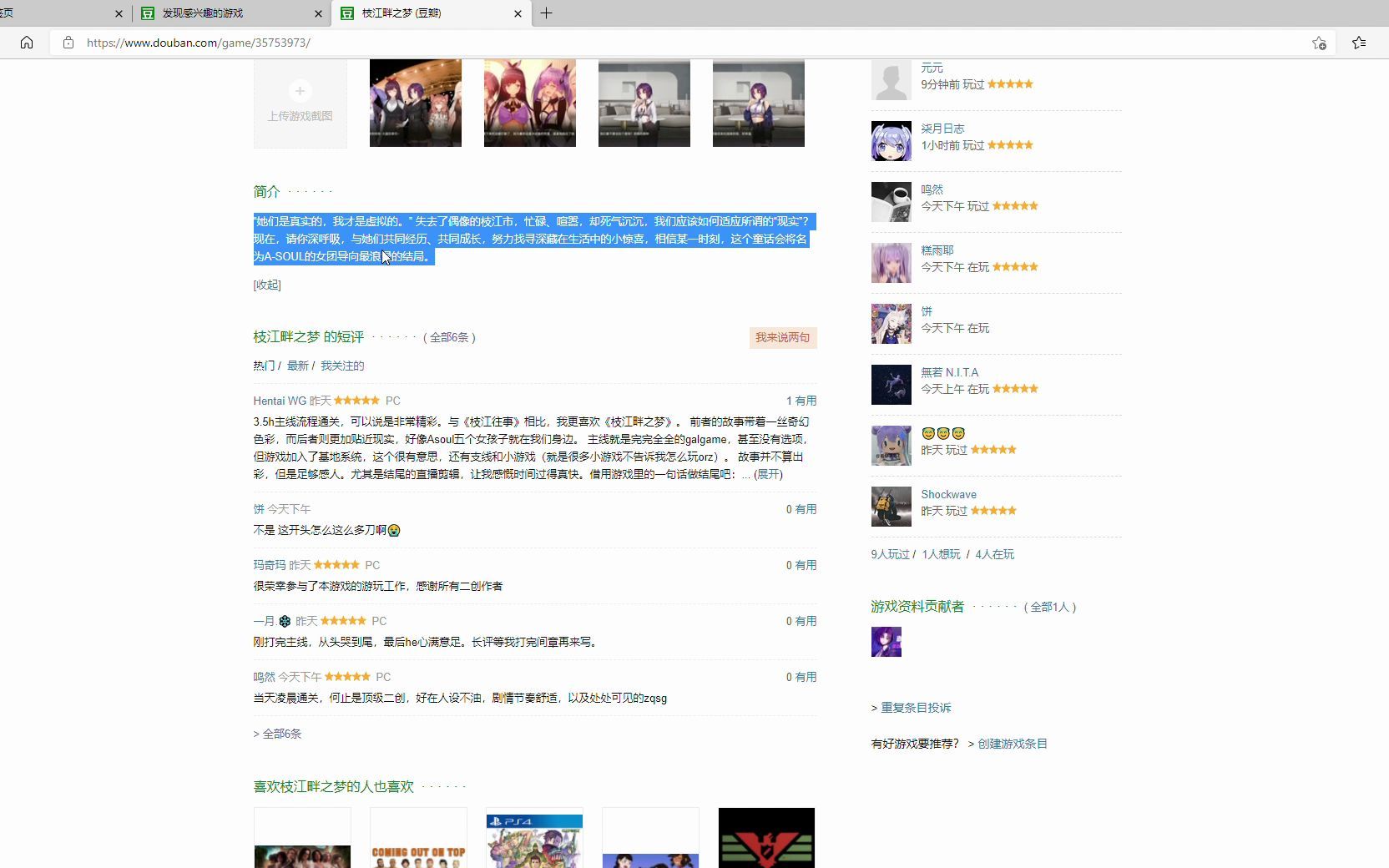Open the red eagle emblem game cover
This screenshot has height=868, width=1389.
click(766, 838)
